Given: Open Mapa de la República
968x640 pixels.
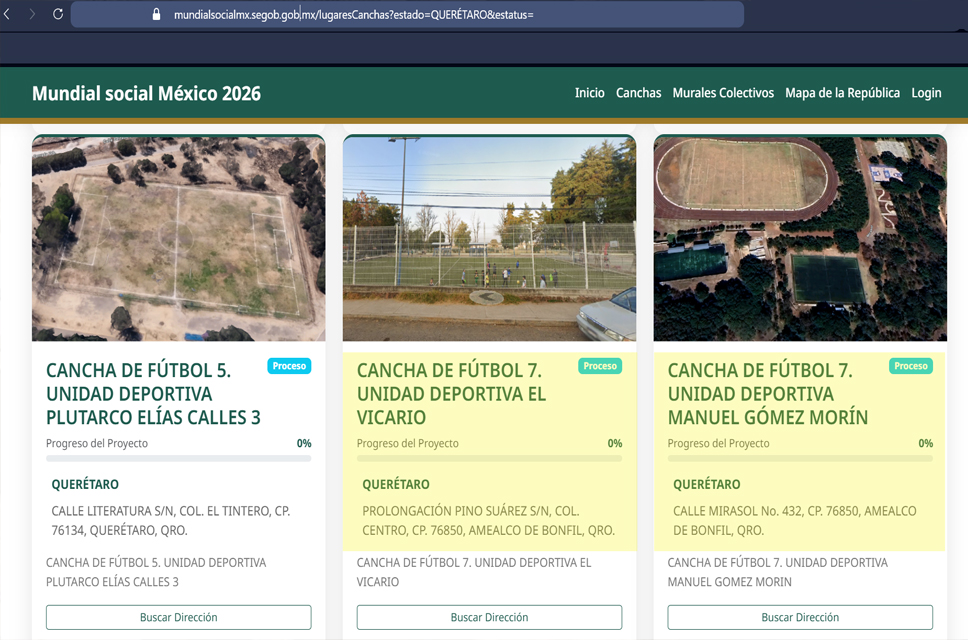Looking at the screenshot, I should [x=842, y=93].
